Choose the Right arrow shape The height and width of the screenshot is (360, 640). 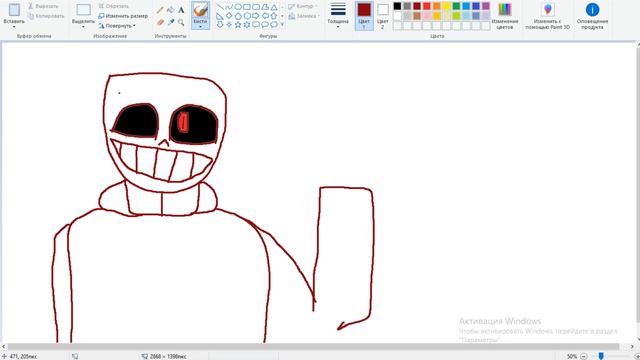pyautogui.click(x=256, y=16)
